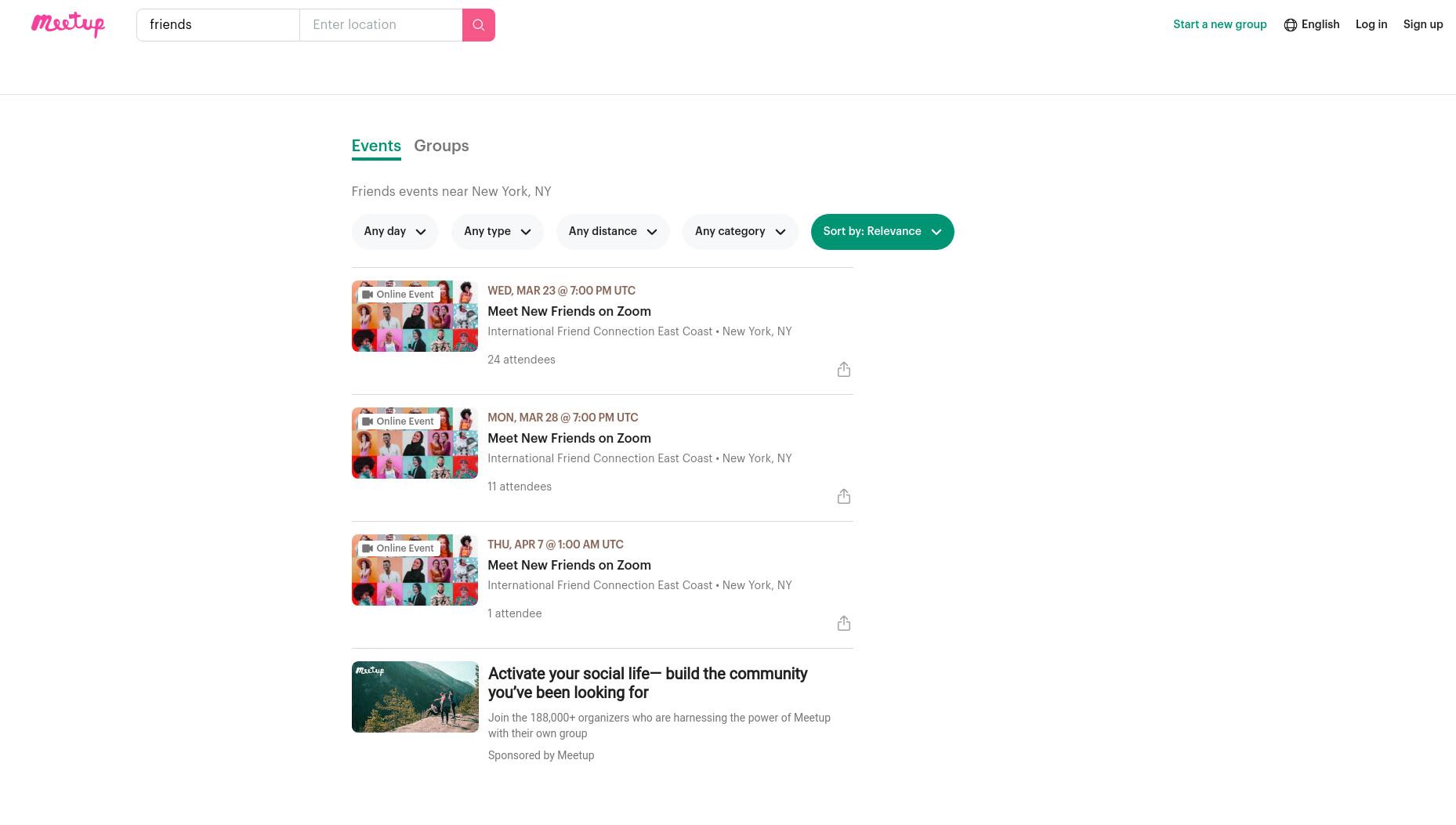Image resolution: width=1456 pixels, height=825 pixels.
Task: Share the Mon, Mar 28 Zoom event
Action: point(843,496)
